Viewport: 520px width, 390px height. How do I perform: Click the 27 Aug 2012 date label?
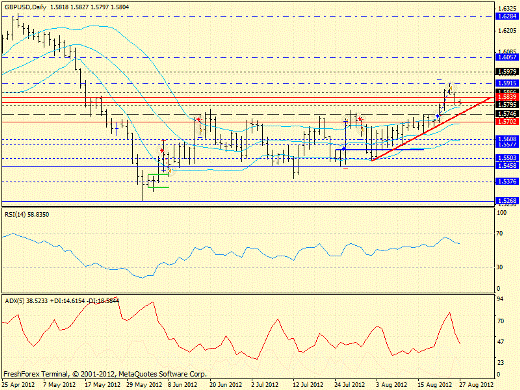pyautogui.click(x=477, y=384)
